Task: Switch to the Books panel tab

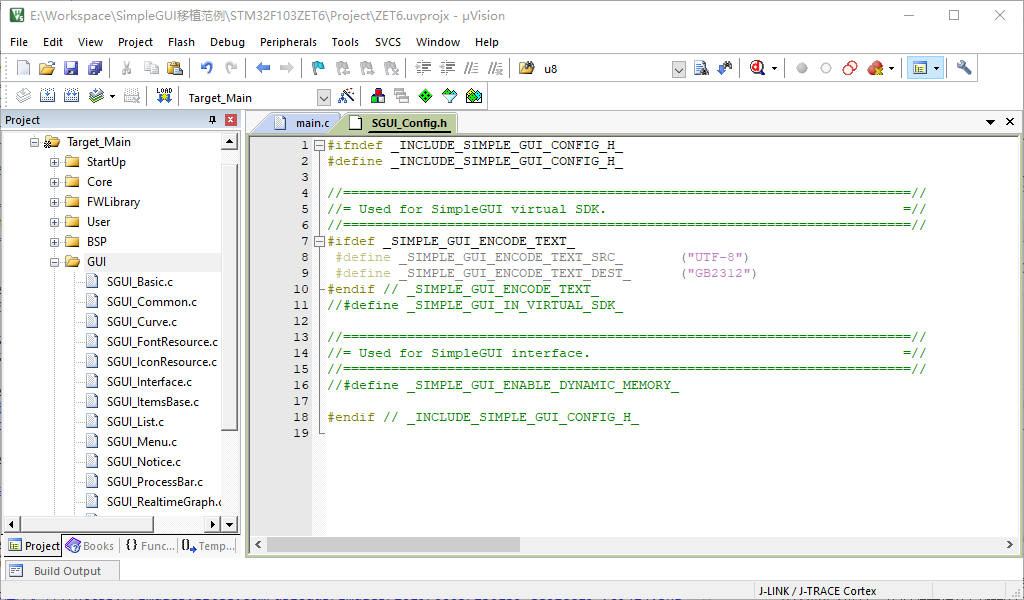Action: point(91,546)
